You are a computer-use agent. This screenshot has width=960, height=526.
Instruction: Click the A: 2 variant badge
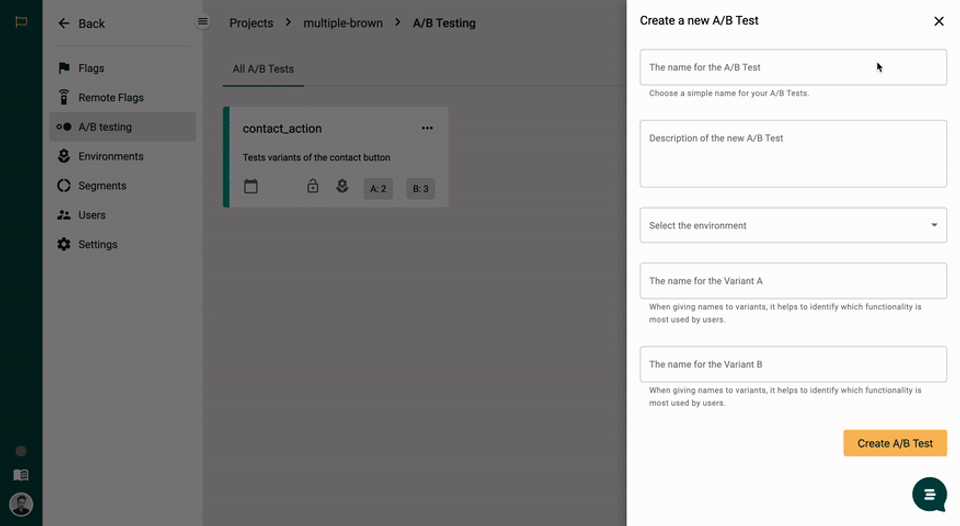378,189
